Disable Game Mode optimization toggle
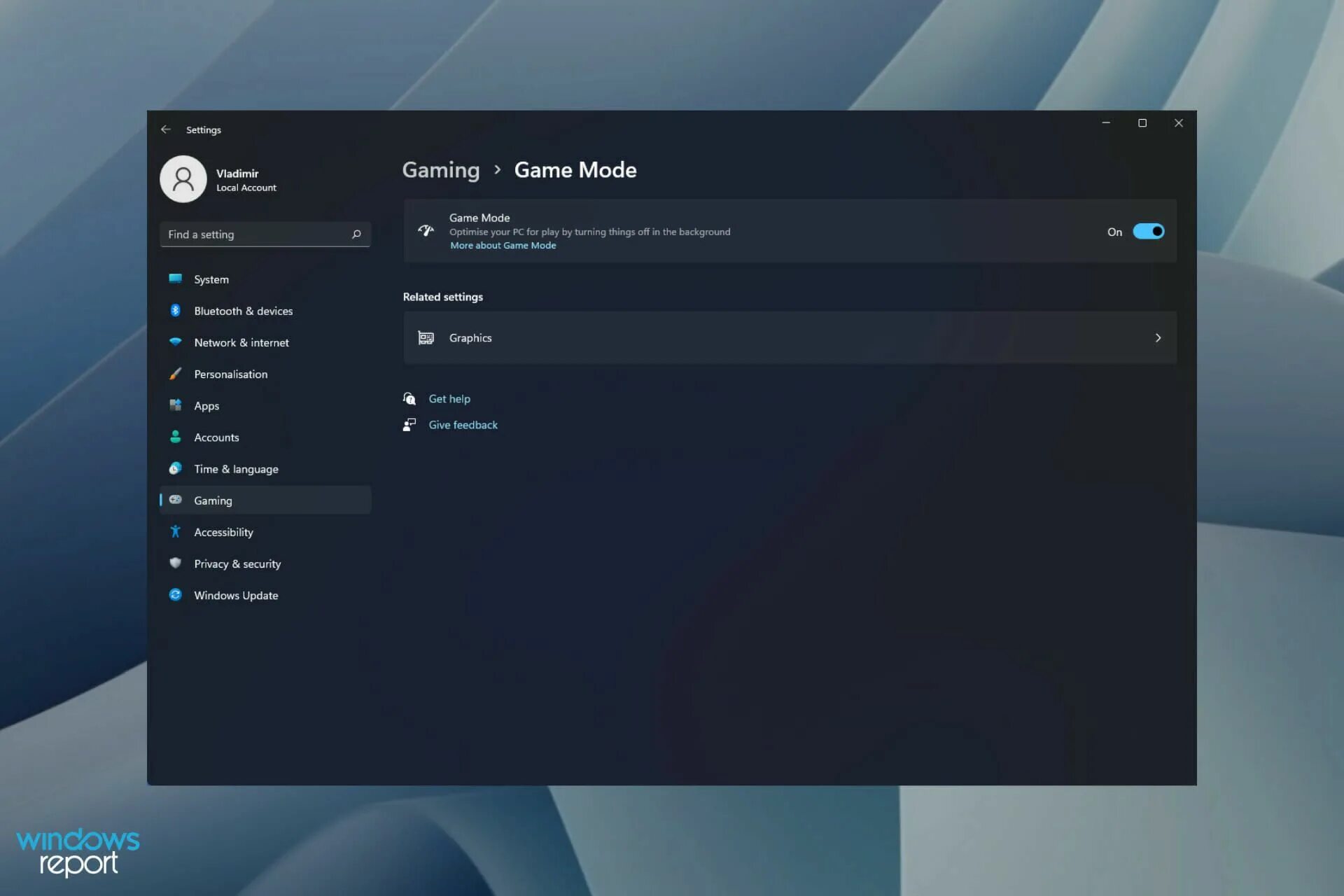The width and height of the screenshot is (1344, 896). [1148, 231]
